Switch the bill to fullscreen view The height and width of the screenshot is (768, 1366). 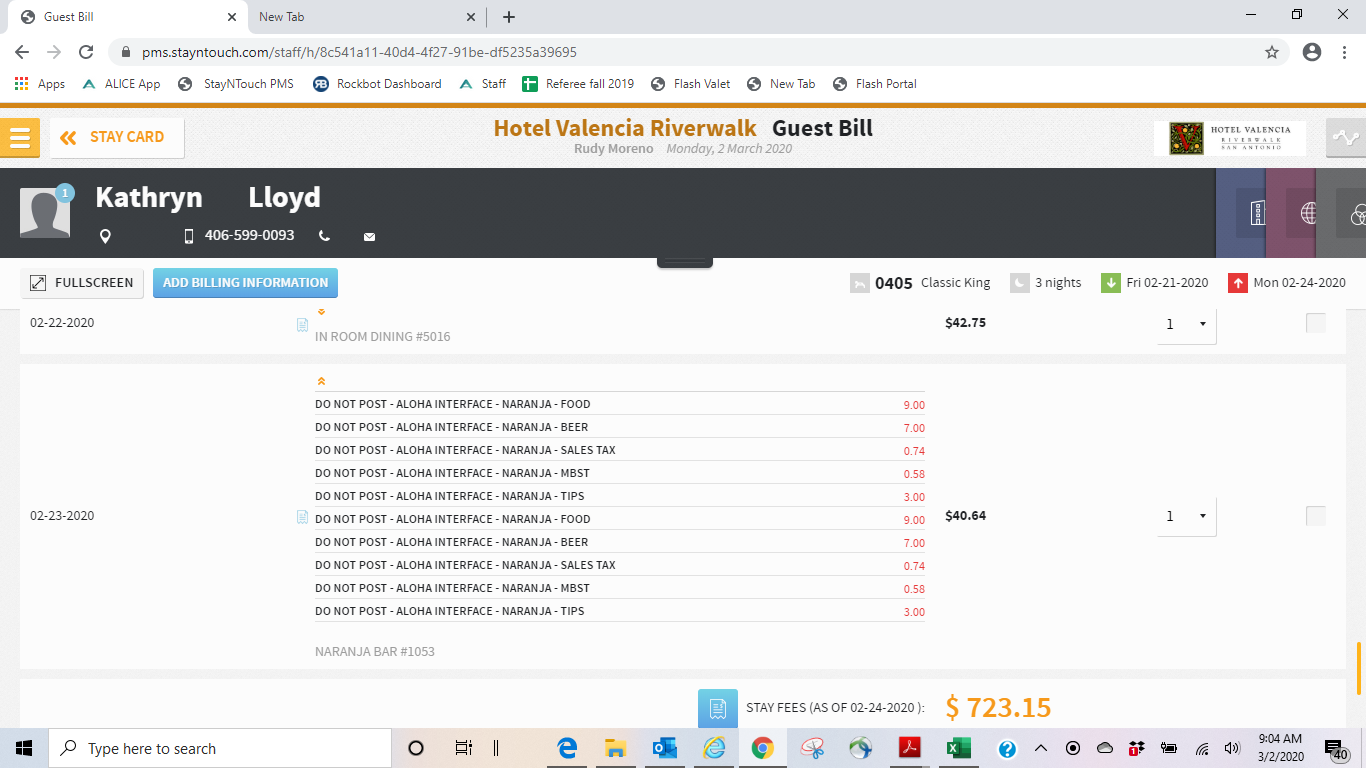point(82,283)
